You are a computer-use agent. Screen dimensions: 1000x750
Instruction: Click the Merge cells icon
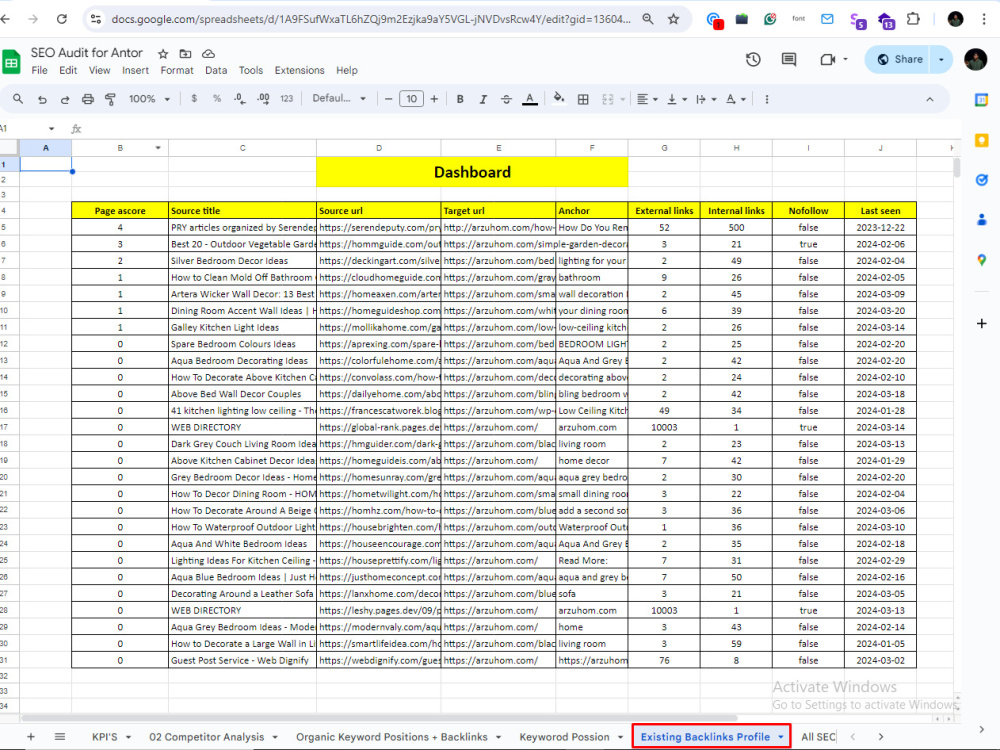pos(607,99)
